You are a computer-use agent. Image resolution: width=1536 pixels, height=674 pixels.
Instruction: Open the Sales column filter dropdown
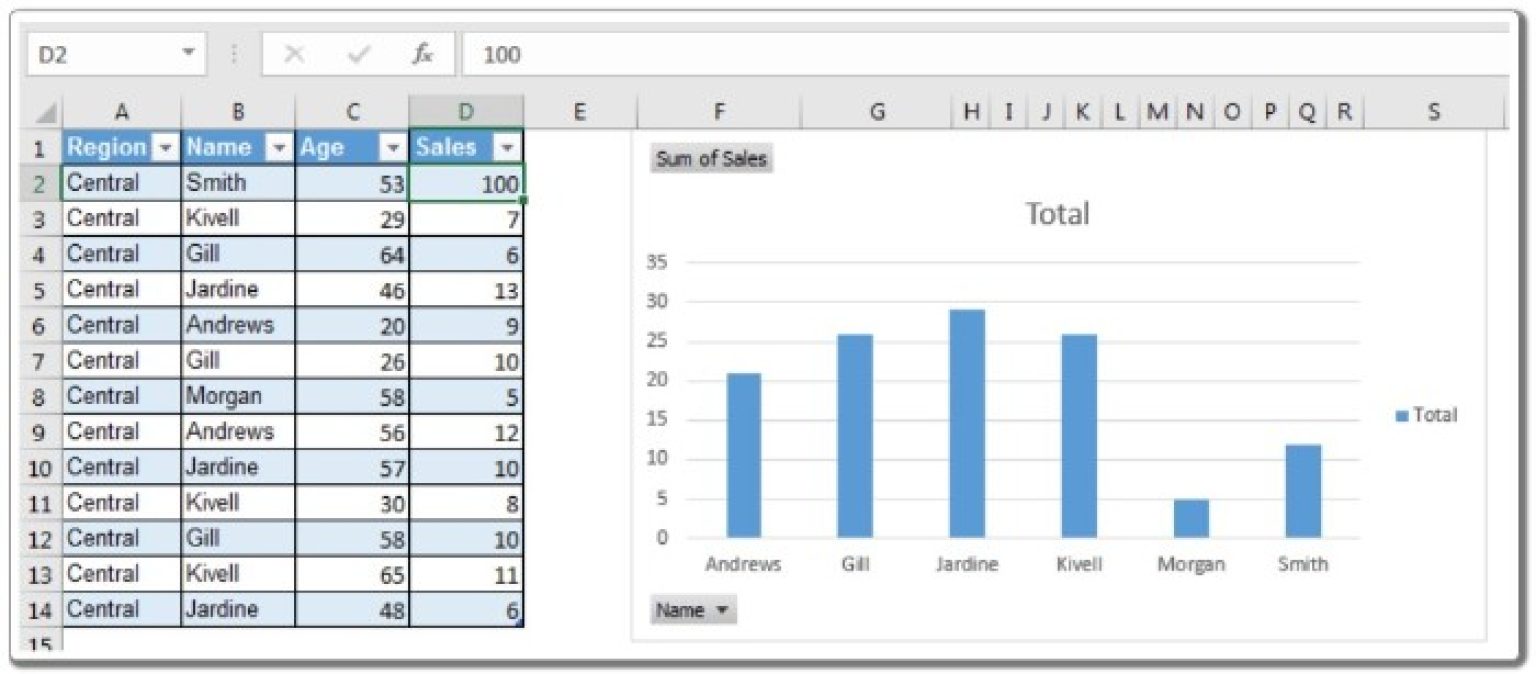[x=506, y=146]
